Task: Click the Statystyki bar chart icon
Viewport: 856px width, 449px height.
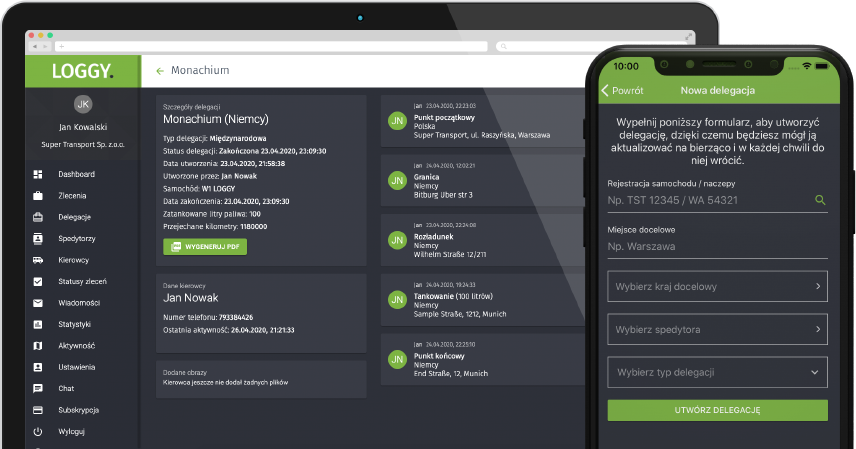Action: (38, 324)
